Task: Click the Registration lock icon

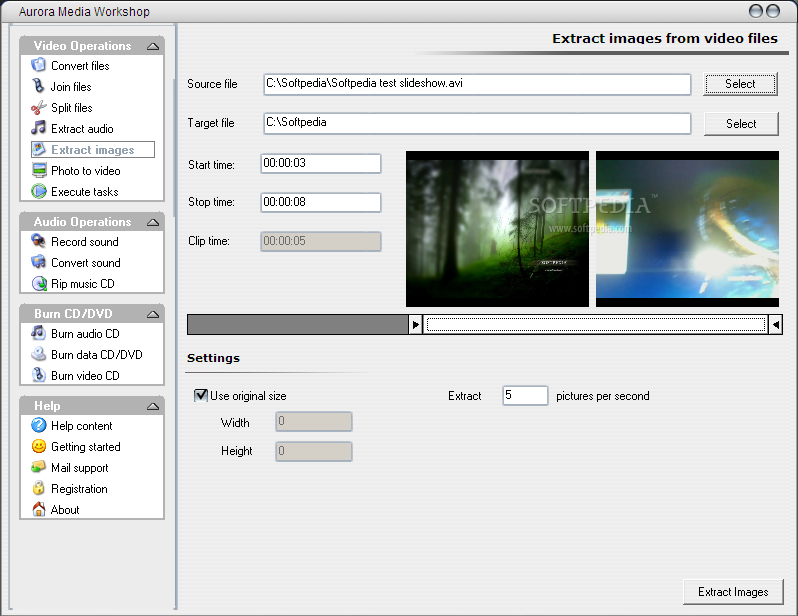Action: pyautogui.click(x=39, y=489)
